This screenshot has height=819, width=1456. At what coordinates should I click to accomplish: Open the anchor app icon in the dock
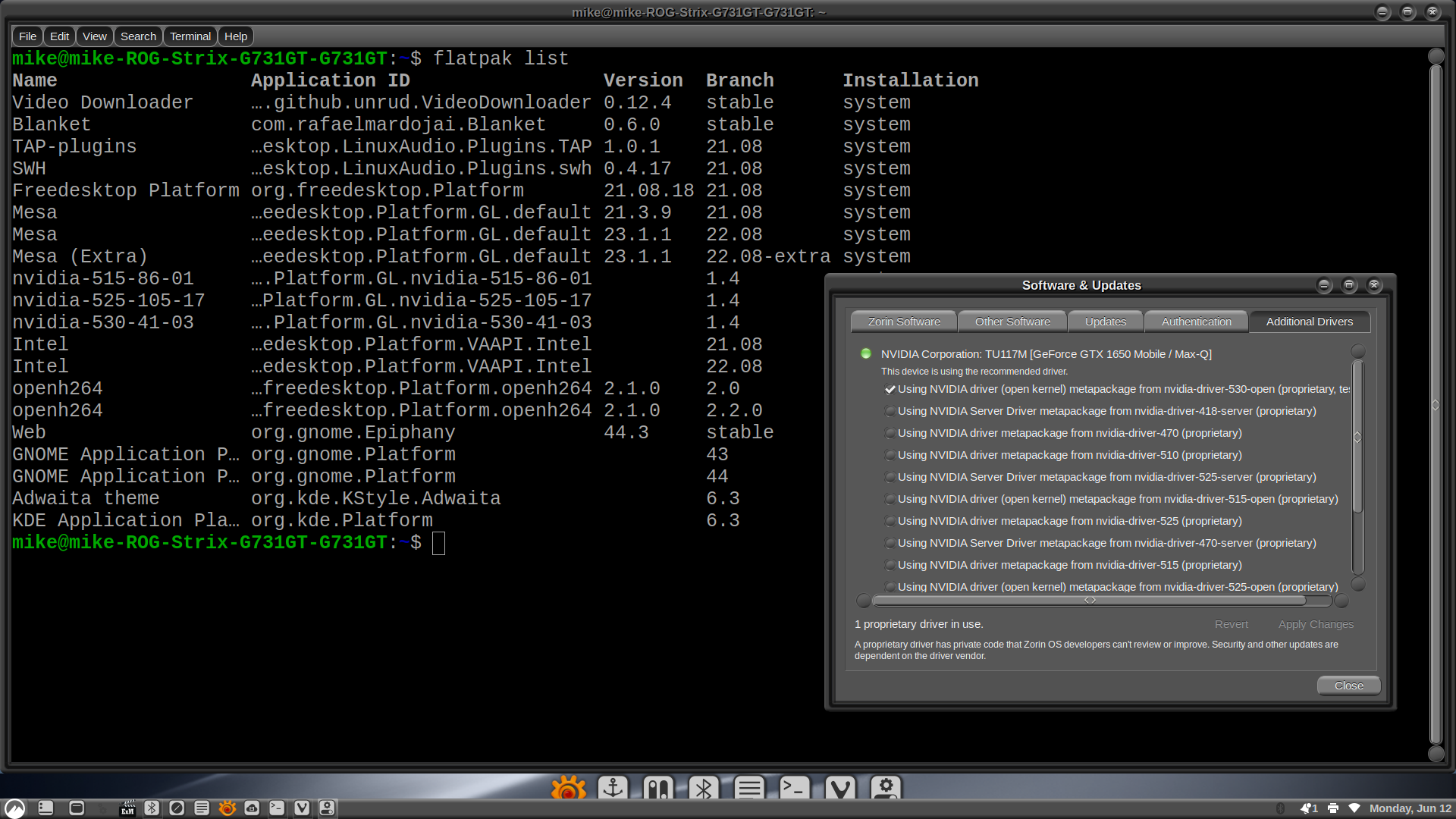coord(613,789)
